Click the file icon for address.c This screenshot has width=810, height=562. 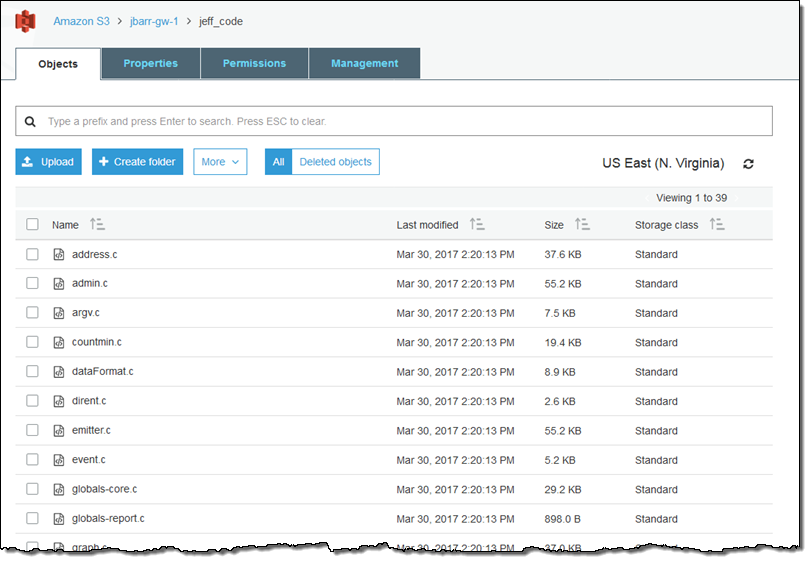point(59,255)
